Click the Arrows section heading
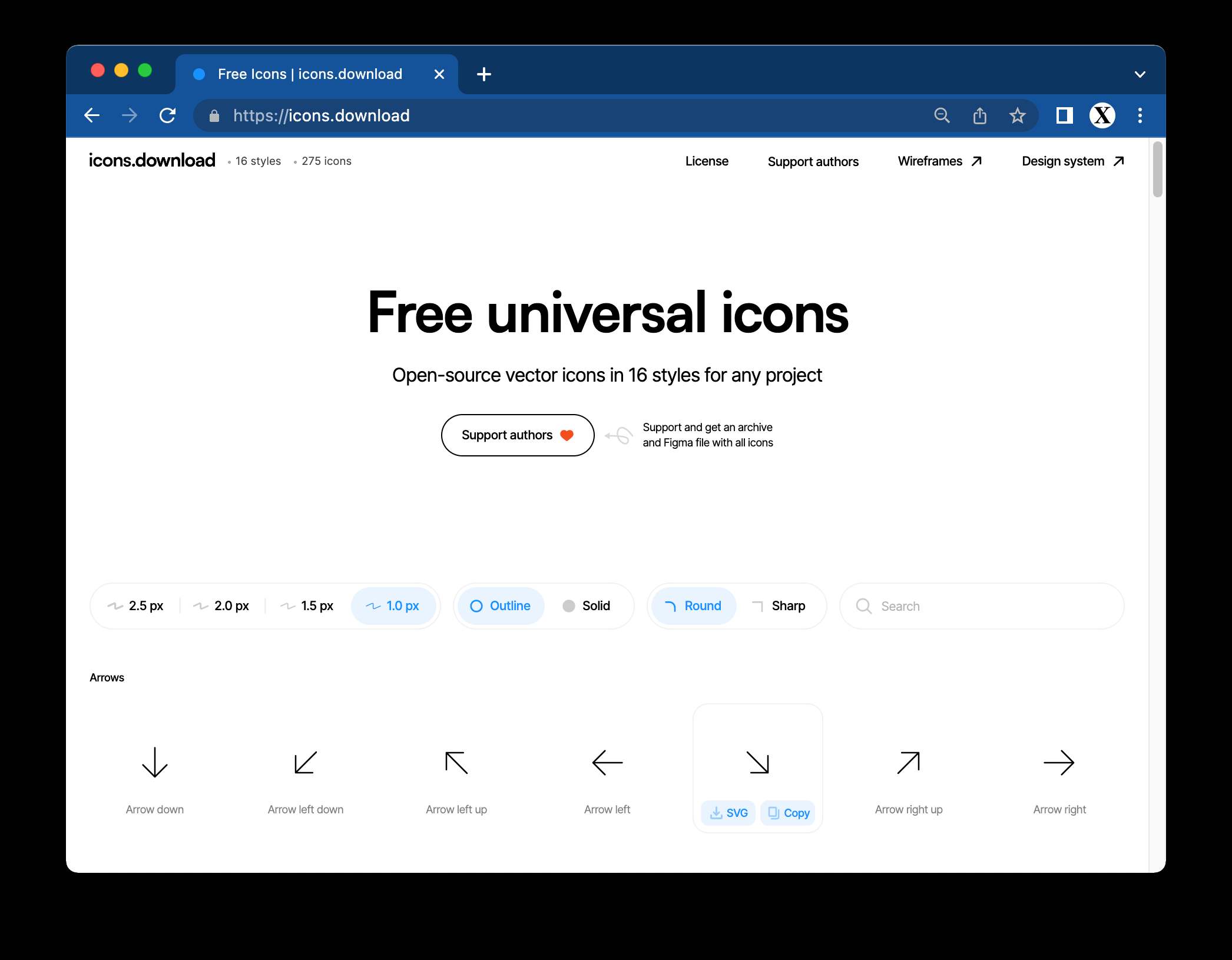This screenshot has height=960, width=1232. [107, 678]
